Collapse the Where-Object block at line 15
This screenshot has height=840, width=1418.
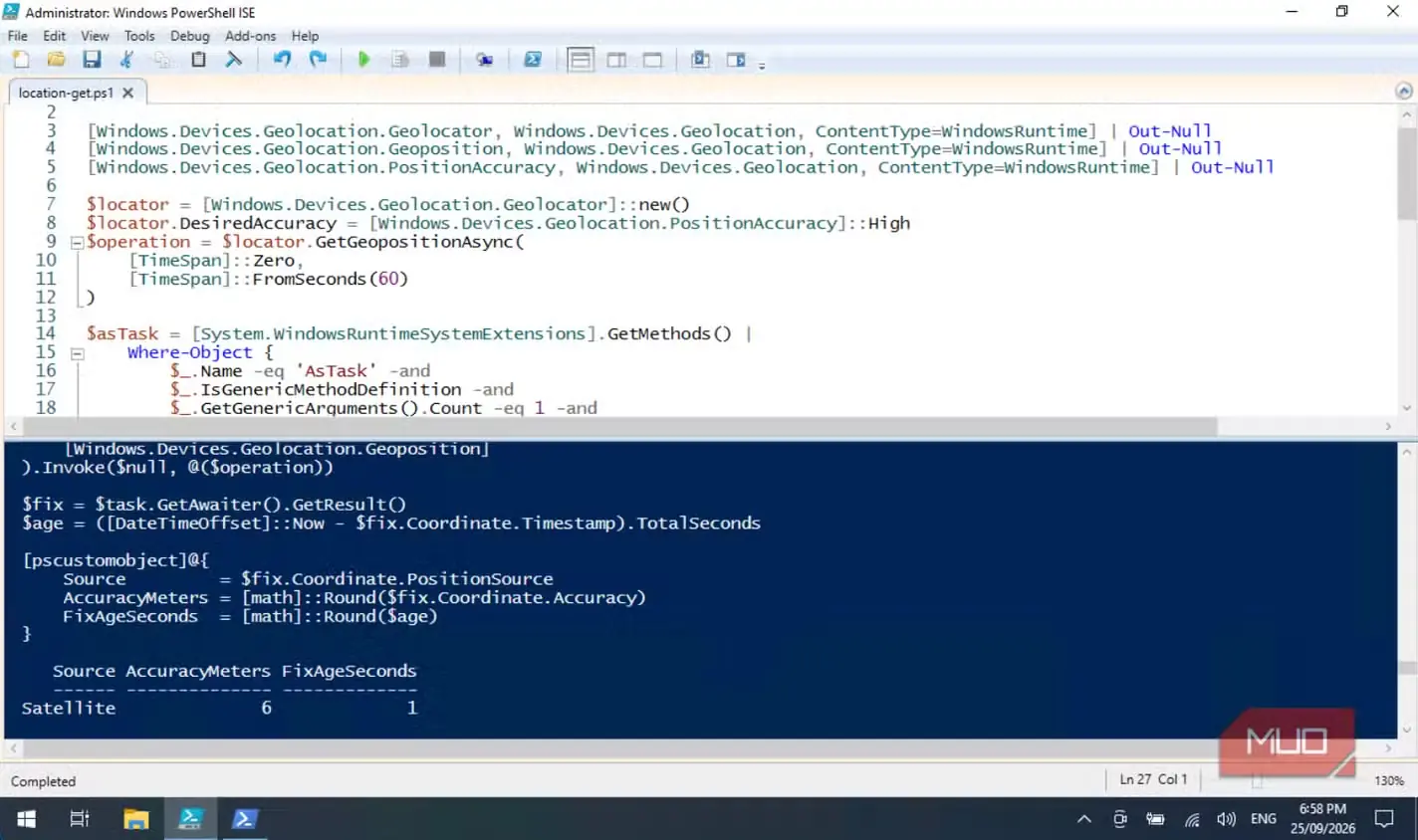(77, 352)
